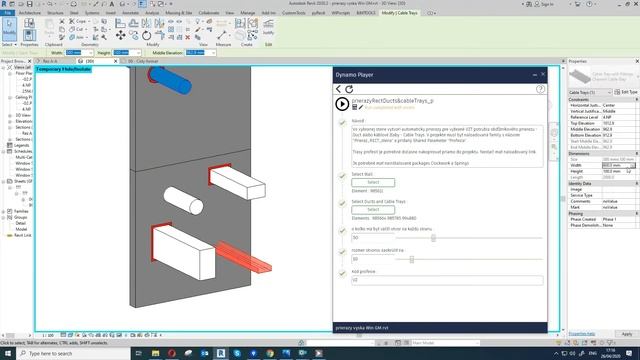Click the Type Properties icon in ribbon

coord(29,23)
